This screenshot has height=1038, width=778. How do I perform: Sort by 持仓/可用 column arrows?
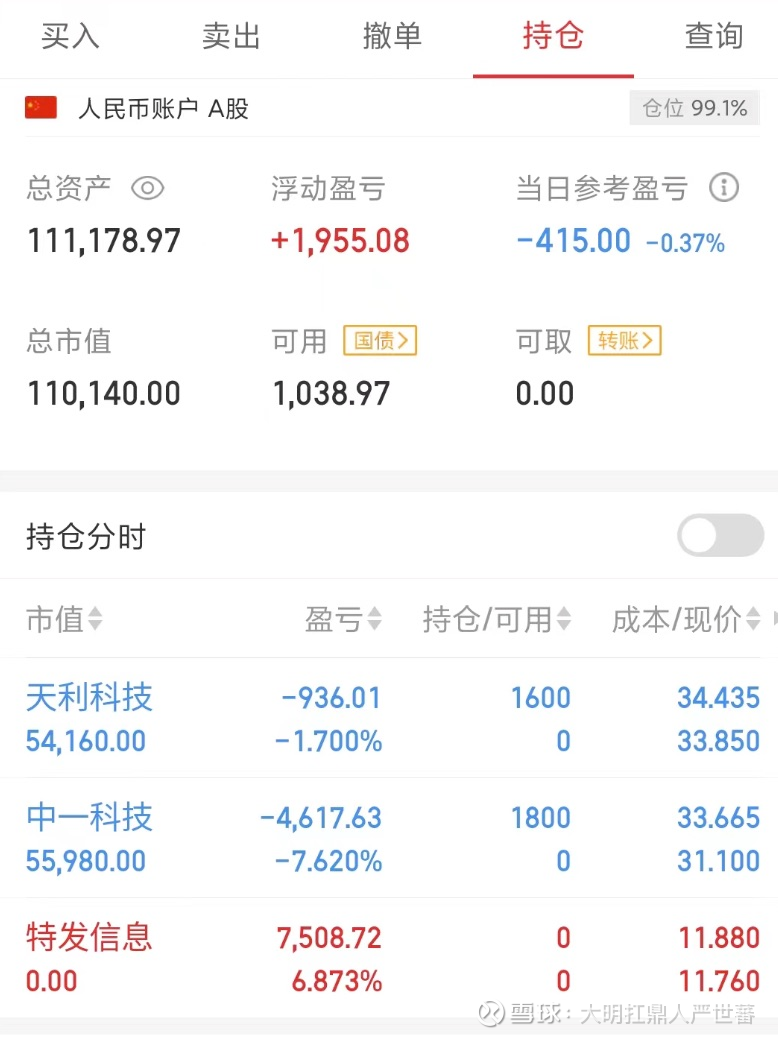[x=564, y=620]
